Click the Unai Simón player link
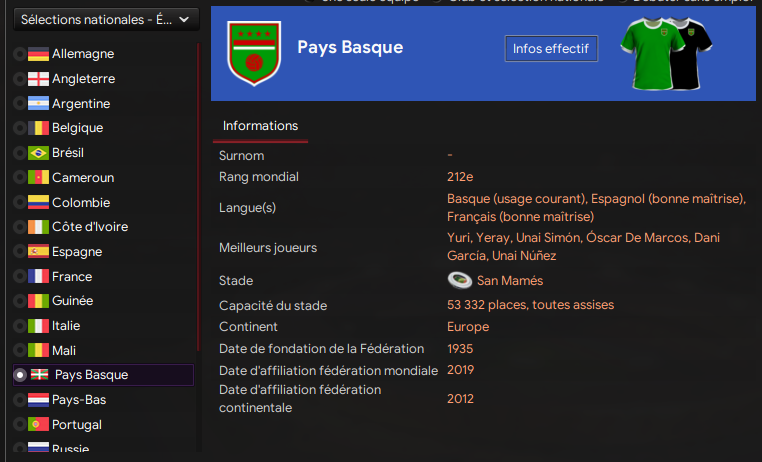762x462 pixels. click(547, 238)
